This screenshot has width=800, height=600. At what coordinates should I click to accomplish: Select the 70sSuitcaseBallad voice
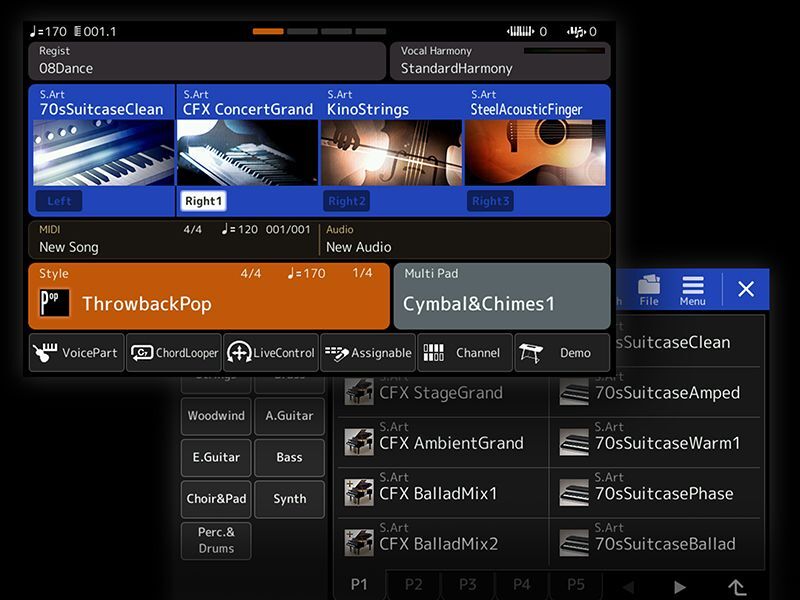[657, 543]
